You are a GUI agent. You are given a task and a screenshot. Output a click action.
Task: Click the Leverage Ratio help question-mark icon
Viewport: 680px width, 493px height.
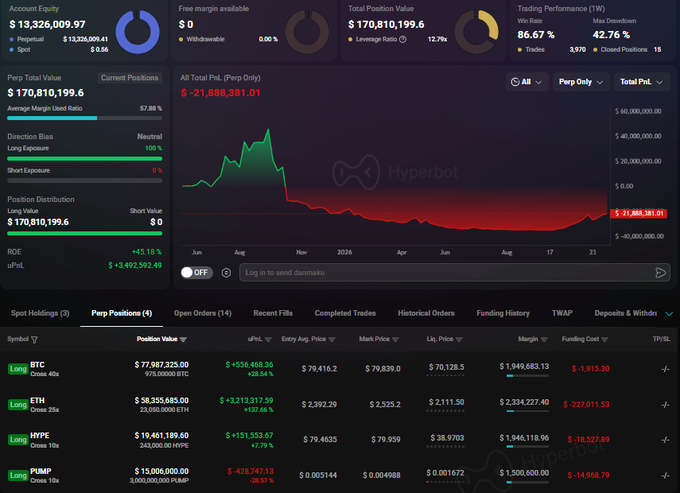point(403,39)
